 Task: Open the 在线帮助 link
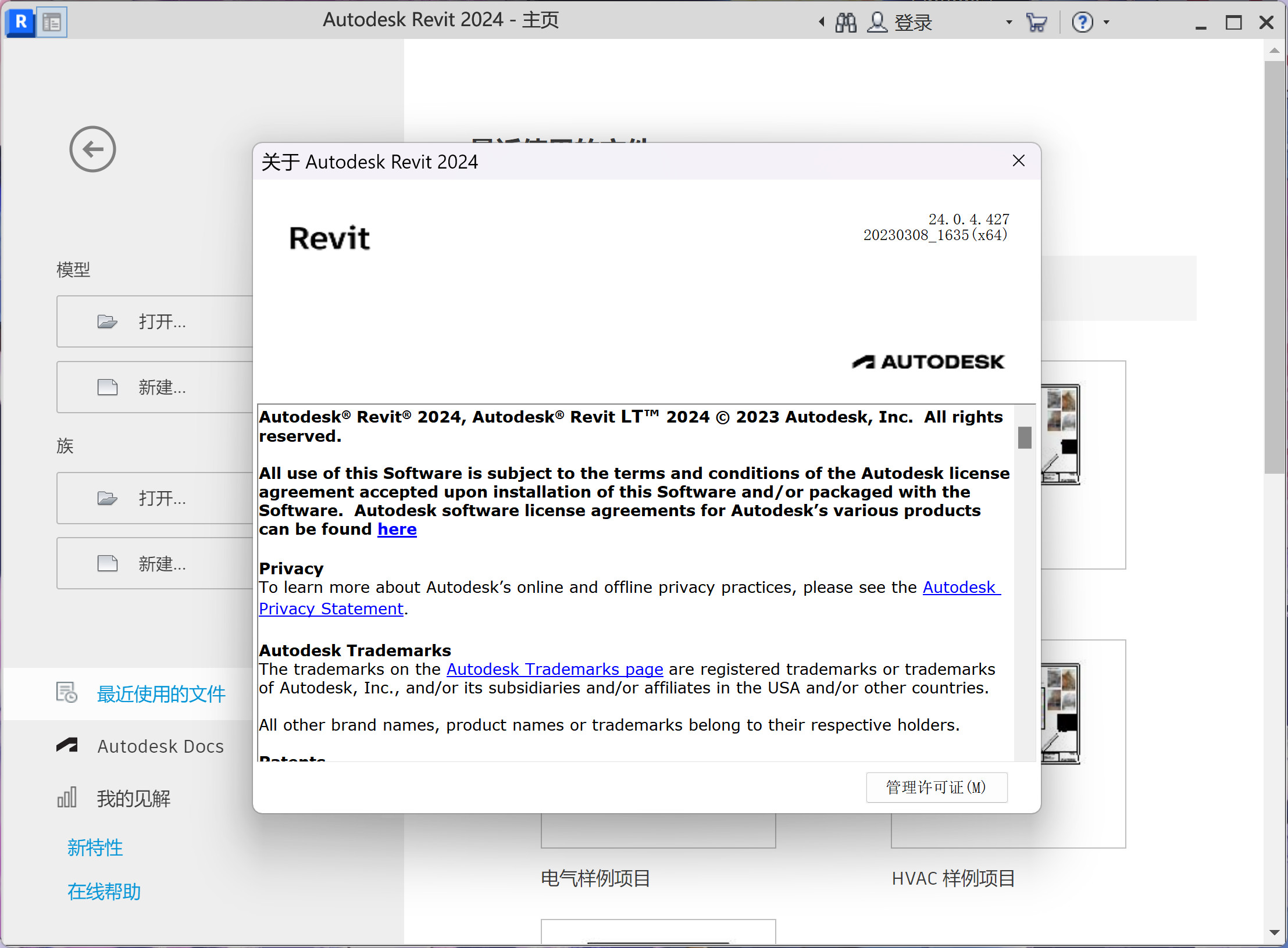click(104, 892)
